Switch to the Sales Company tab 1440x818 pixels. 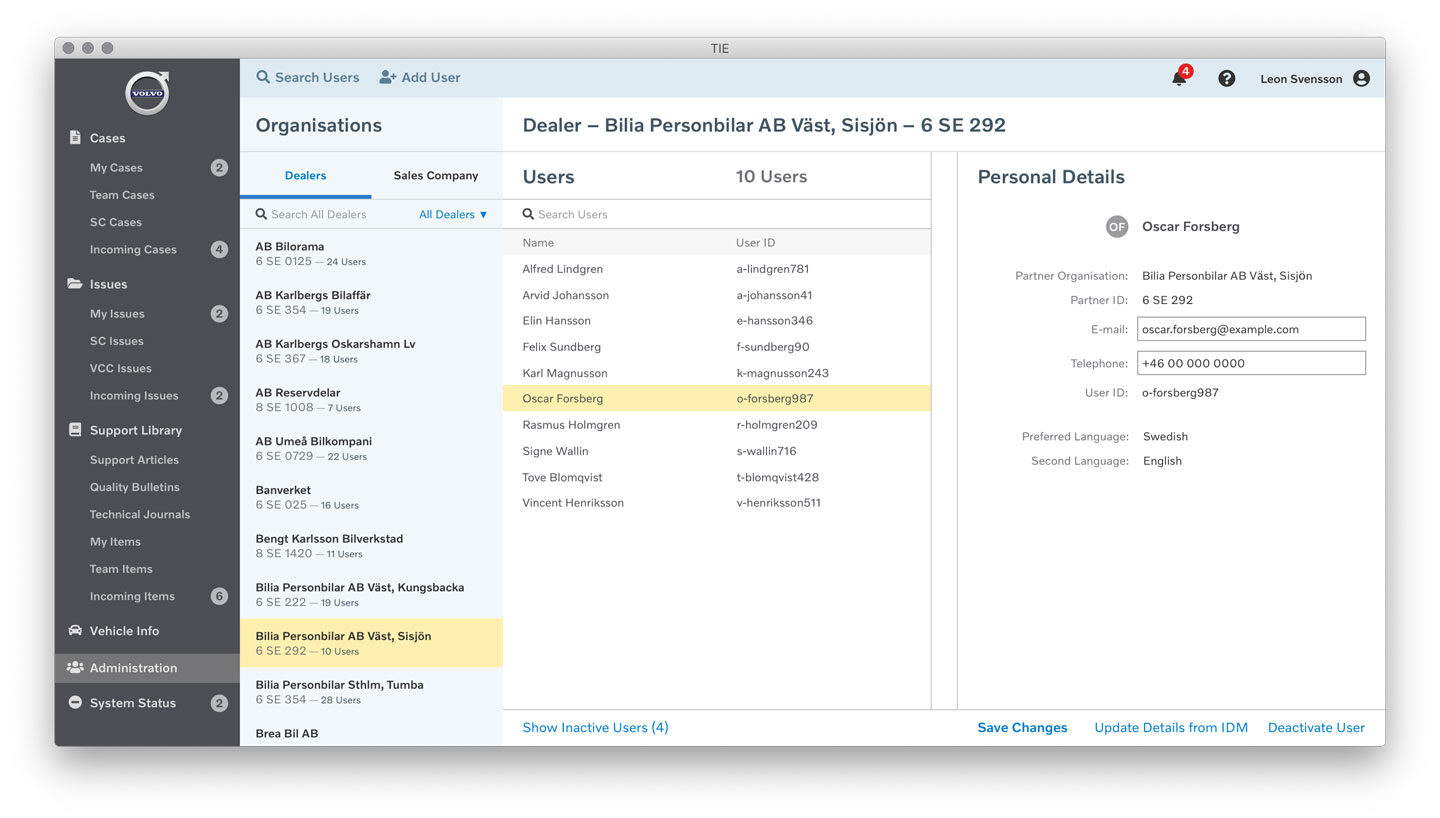436,176
